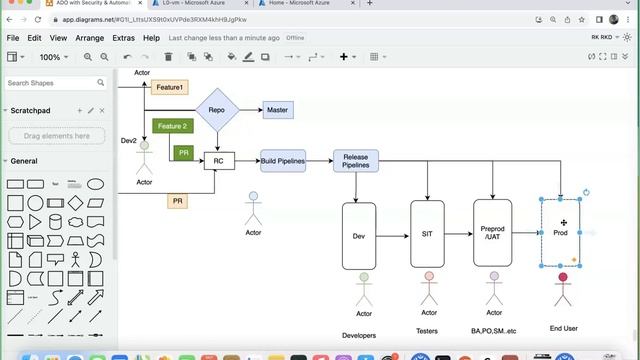Toggle the appearance sun icon
Image resolution: width=640 pixels, height=360 pixels.
pyautogui.click(x=627, y=37)
